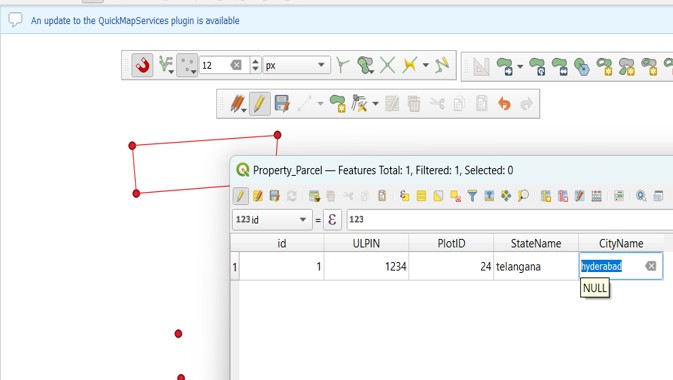Click the filter funnel icon

(x=472, y=196)
